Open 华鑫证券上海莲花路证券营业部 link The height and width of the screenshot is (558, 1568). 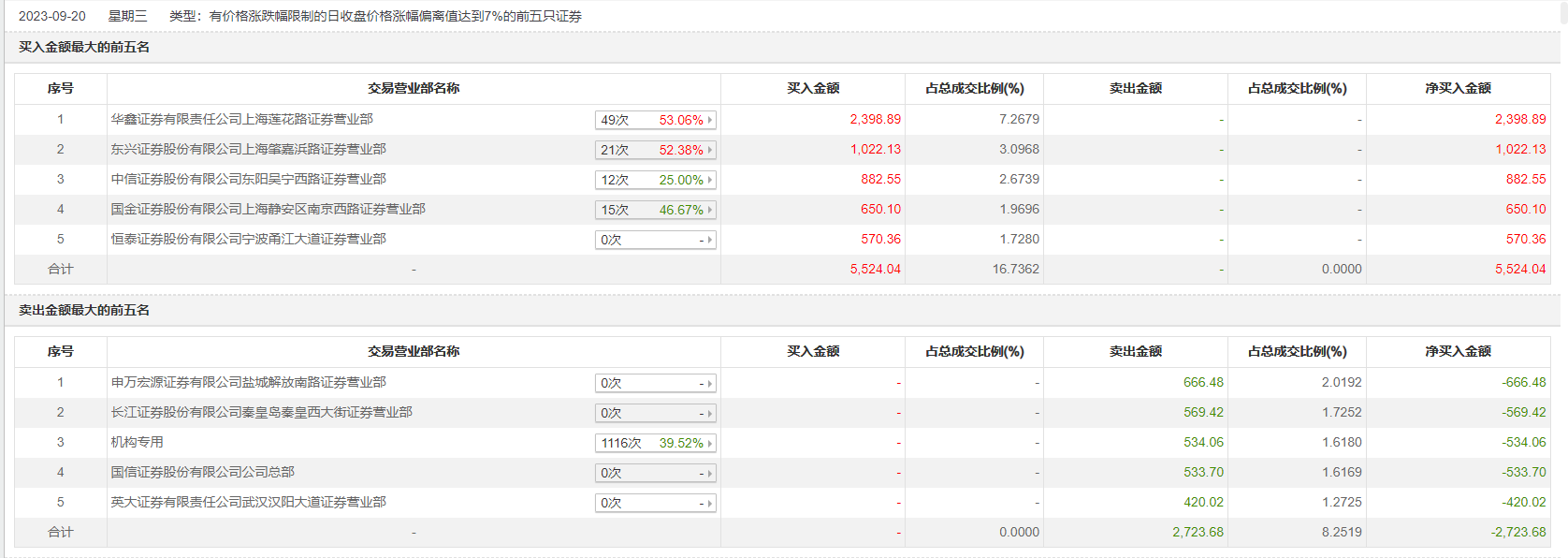241,119
